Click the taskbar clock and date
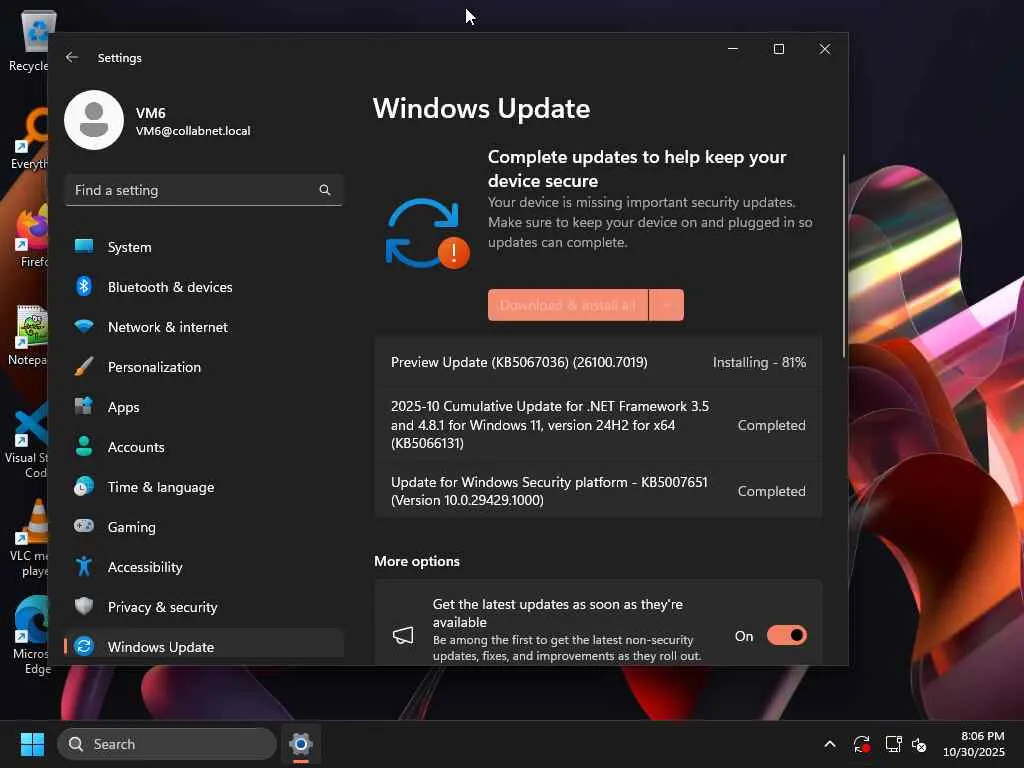 pos(974,744)
